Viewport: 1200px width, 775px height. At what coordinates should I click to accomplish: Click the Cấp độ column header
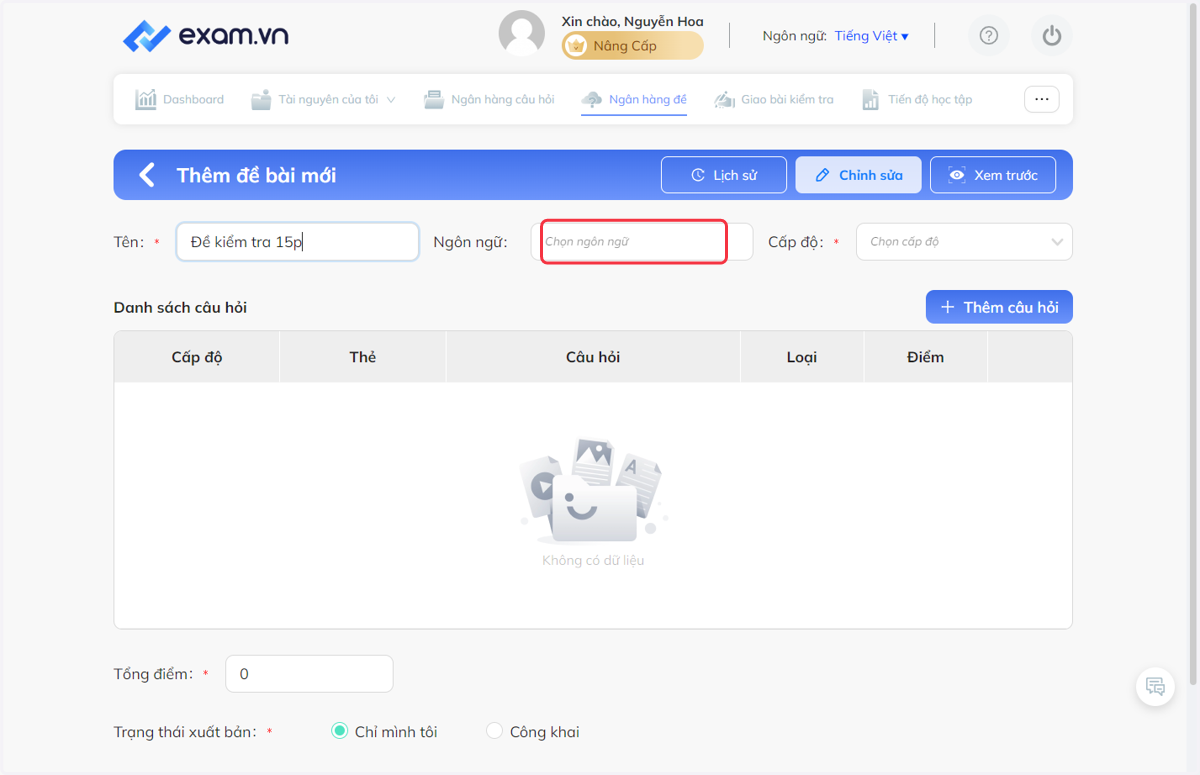tap(197, 357)
